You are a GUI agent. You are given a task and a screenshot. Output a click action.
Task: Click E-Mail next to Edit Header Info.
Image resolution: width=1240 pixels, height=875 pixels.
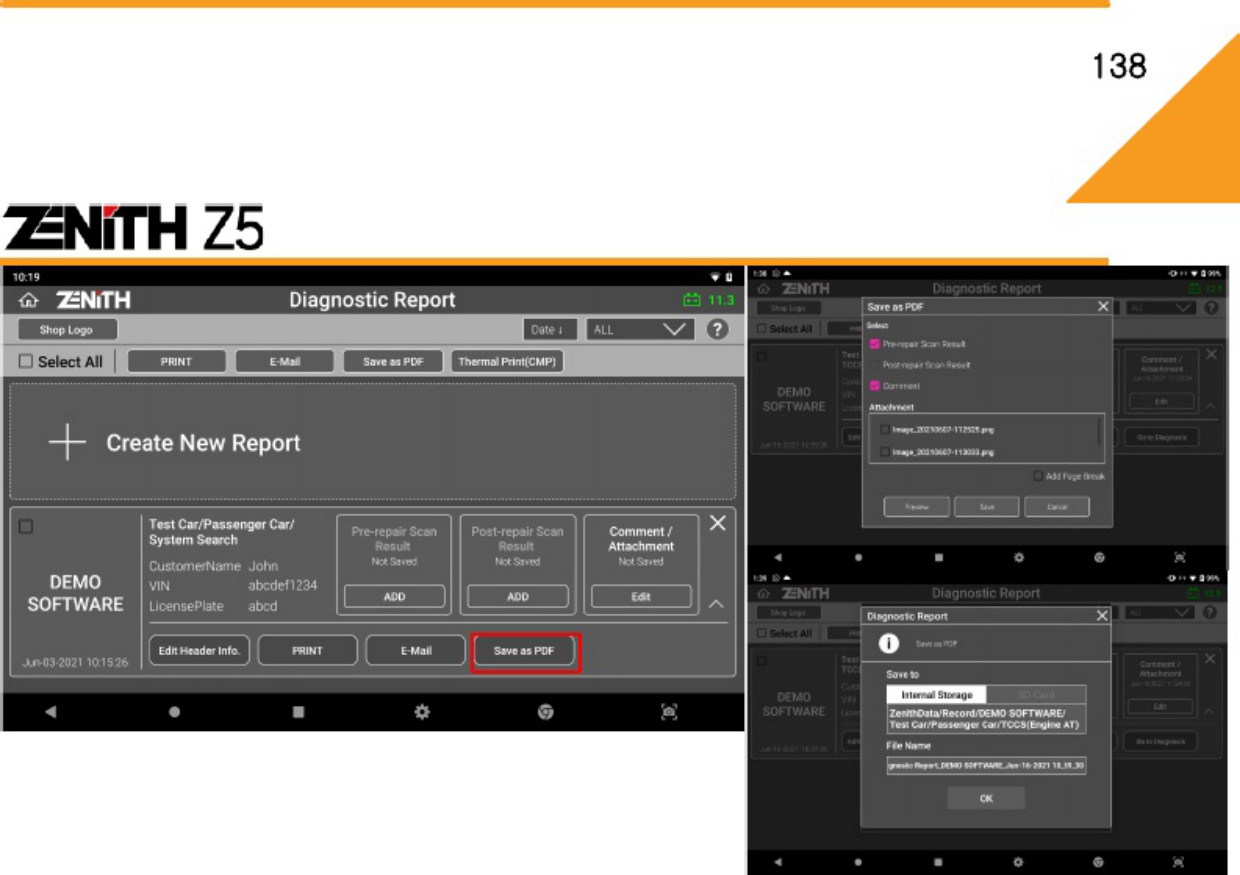(416, 651)
